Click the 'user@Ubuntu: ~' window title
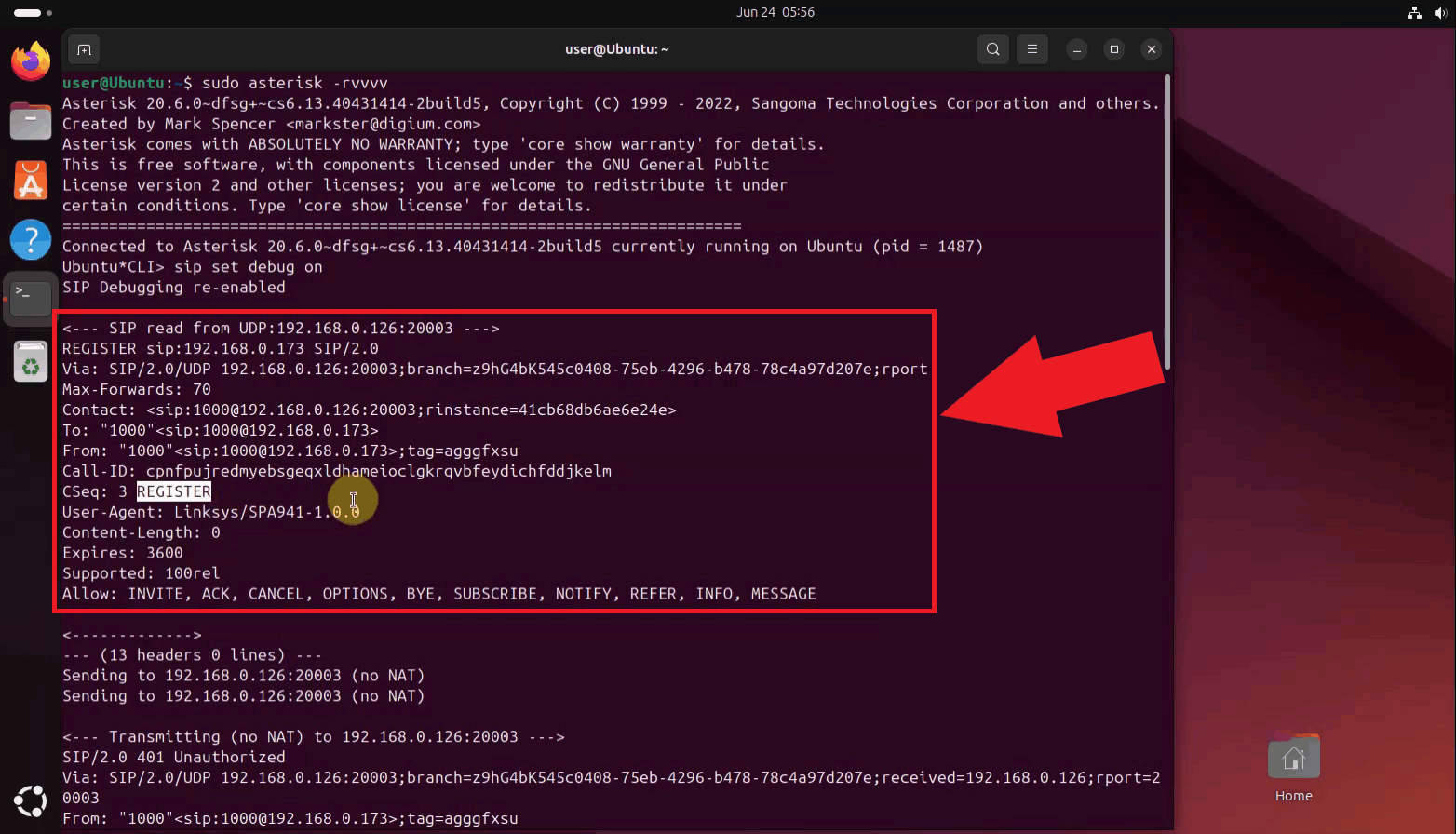1456x834 pixels. pyautogui.click(x=617, y=49)
